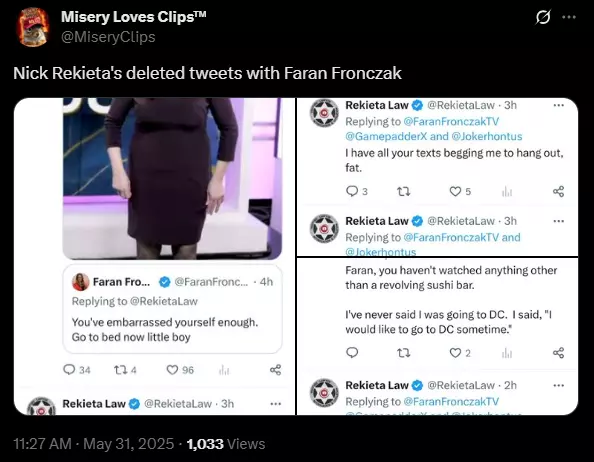Open three-dot menu on first Rekieta Law reply

pyautogui.click(x=559, y=105)
